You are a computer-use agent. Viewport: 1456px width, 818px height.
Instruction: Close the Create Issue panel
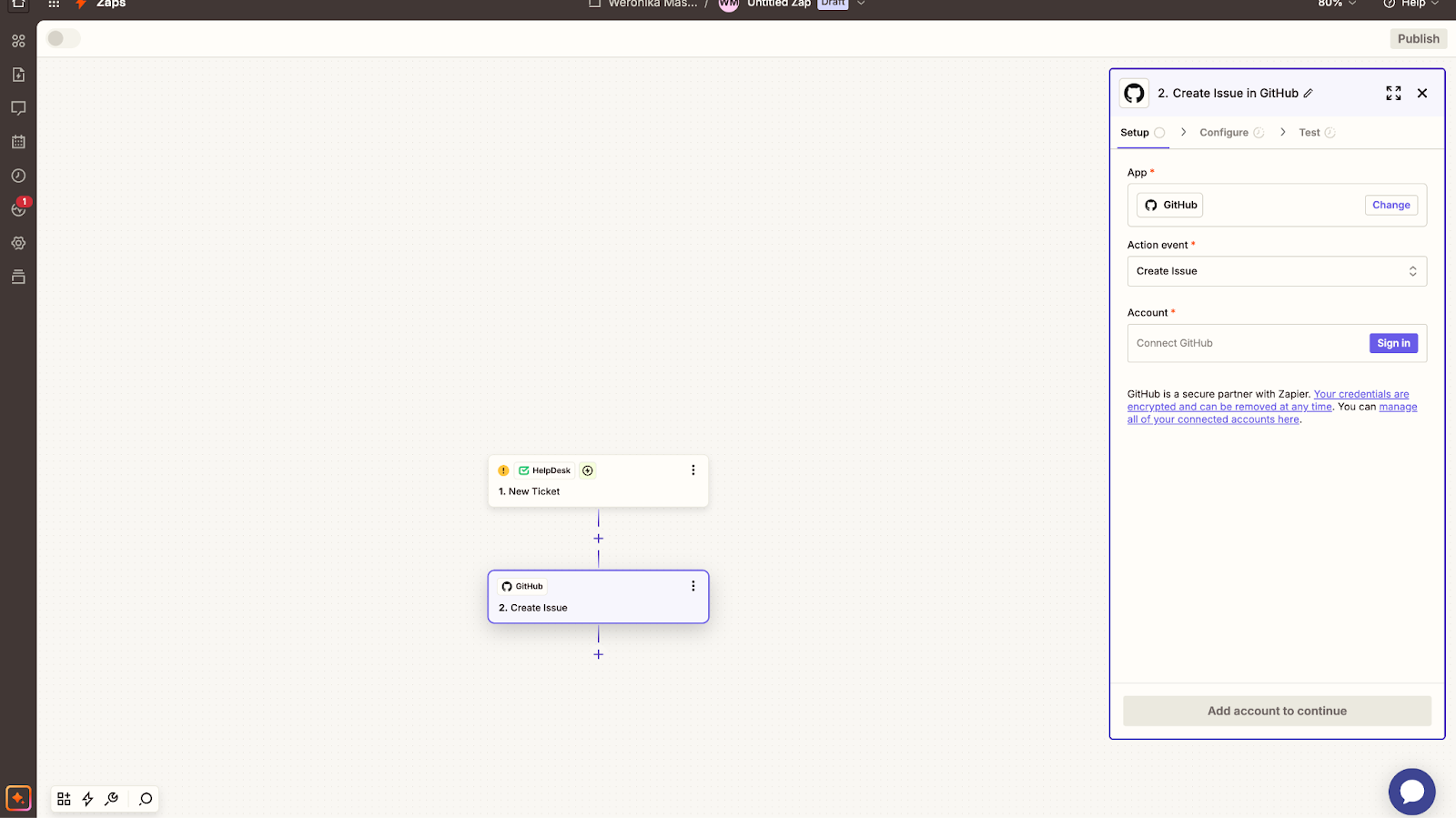coord(1422,93)
